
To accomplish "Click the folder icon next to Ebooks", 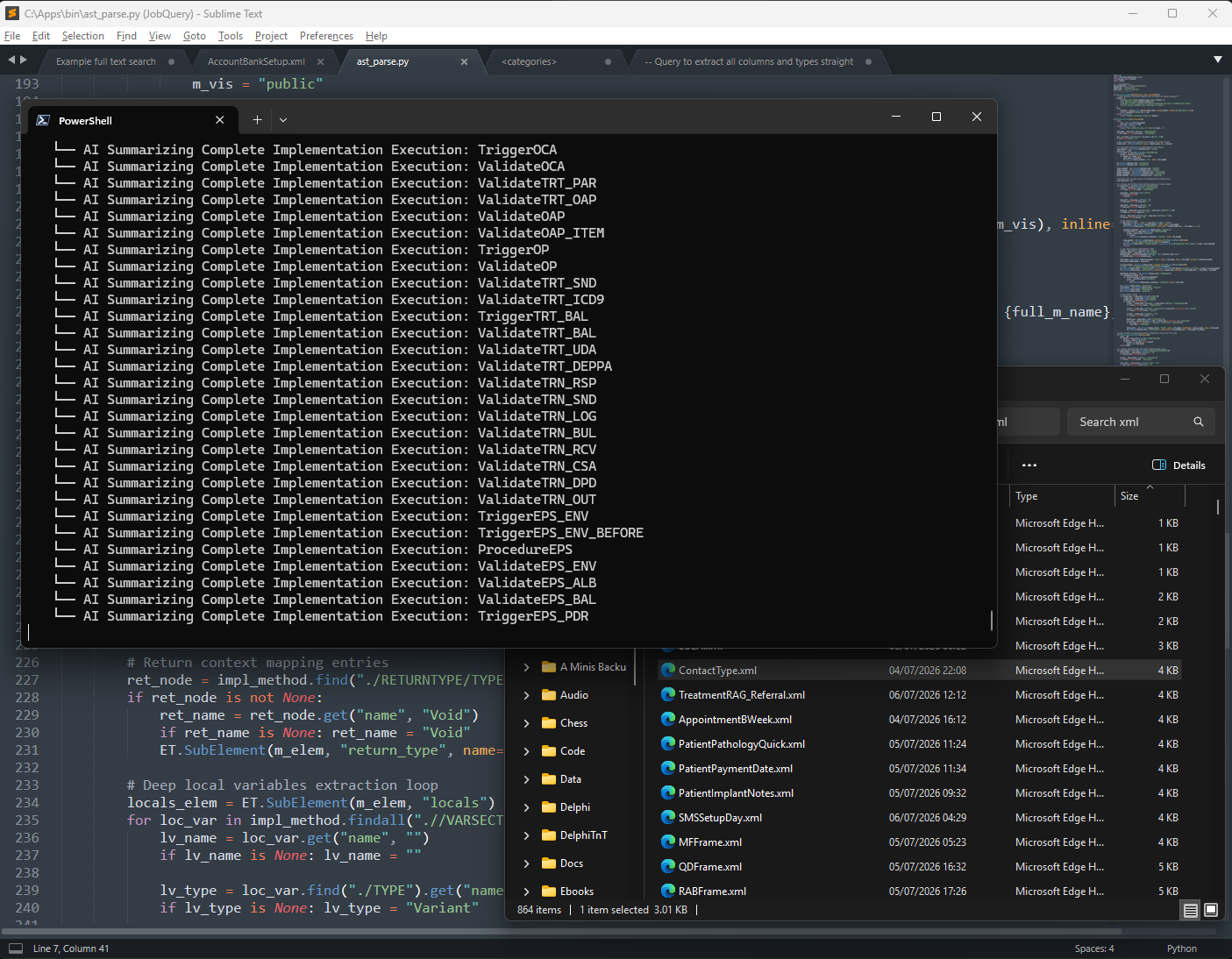I will click(550, 892).
